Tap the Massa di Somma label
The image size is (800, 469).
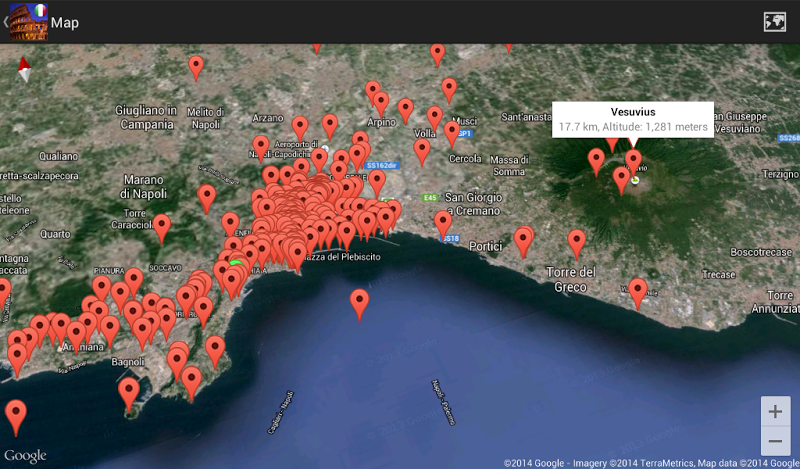click(x=509, y=165)
